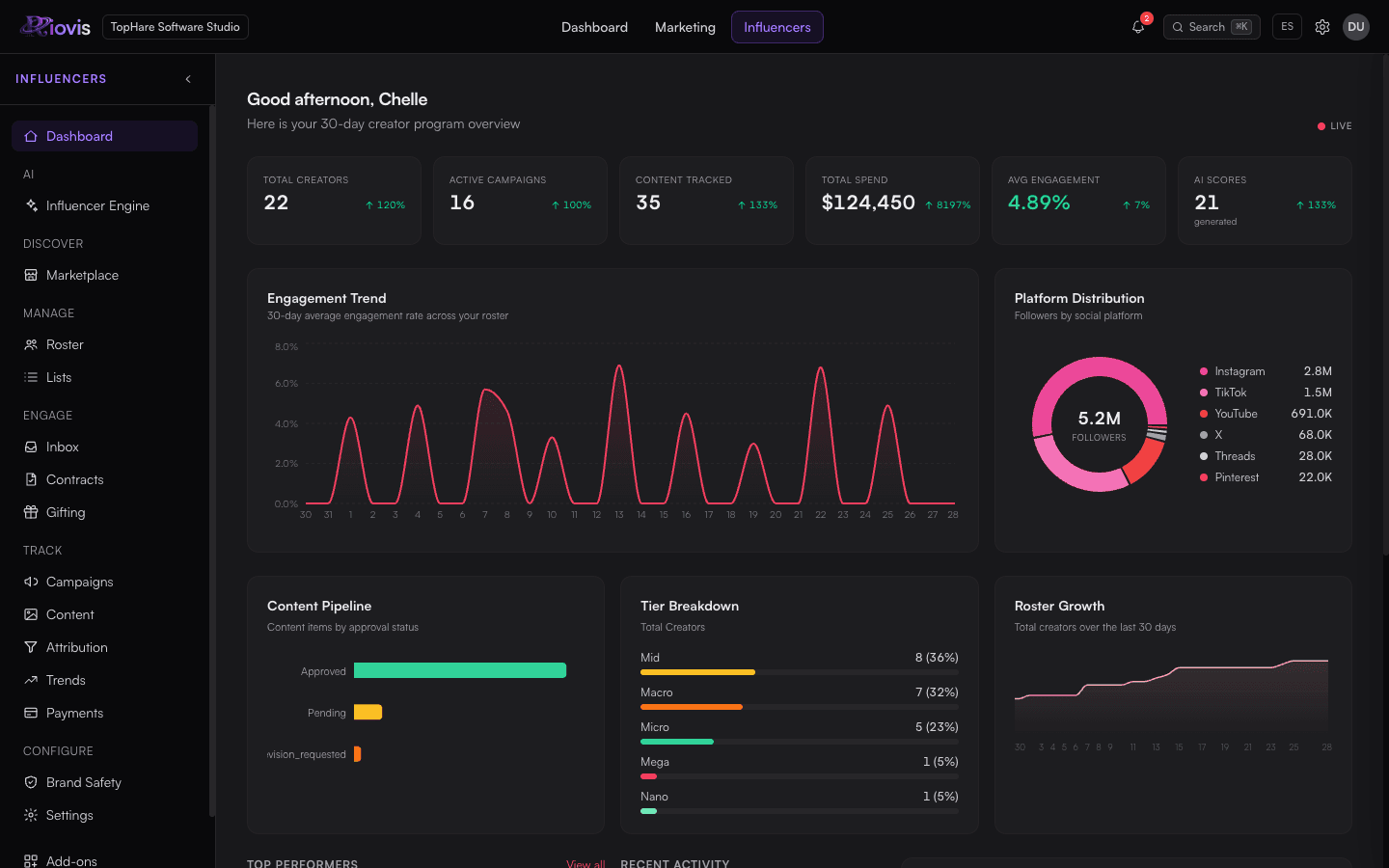Click the Brand Safety shield icon

pyautogui.click(x=31, y=782)
